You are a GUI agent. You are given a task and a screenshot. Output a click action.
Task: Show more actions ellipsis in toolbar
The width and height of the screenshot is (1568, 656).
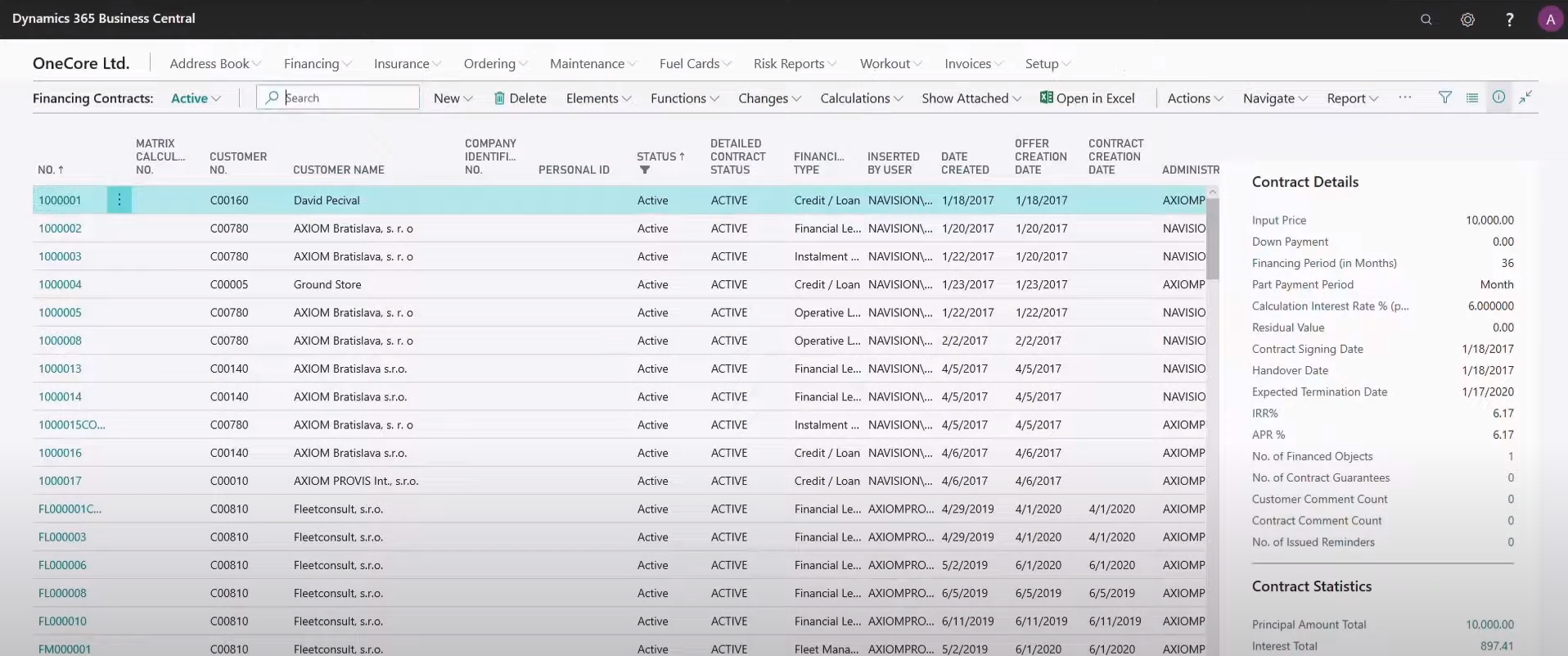click(x=1405, y=97)
